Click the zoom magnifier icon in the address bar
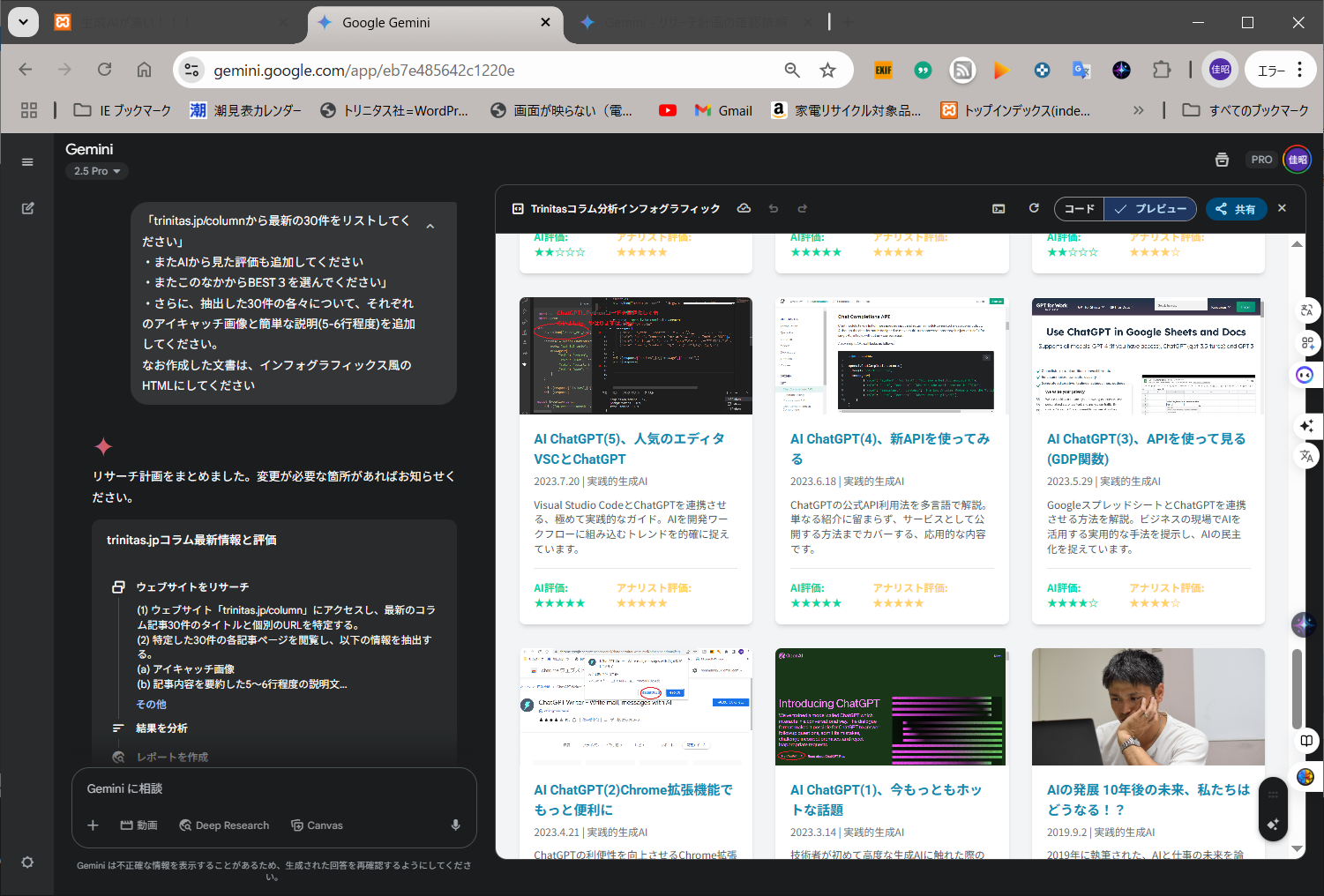 pos(792,71)
